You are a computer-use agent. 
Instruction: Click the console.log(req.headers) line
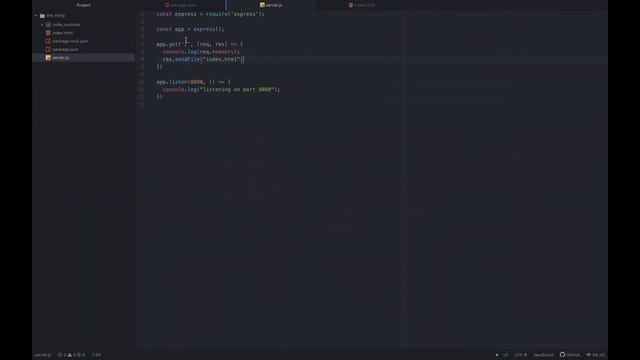(201, 52)
